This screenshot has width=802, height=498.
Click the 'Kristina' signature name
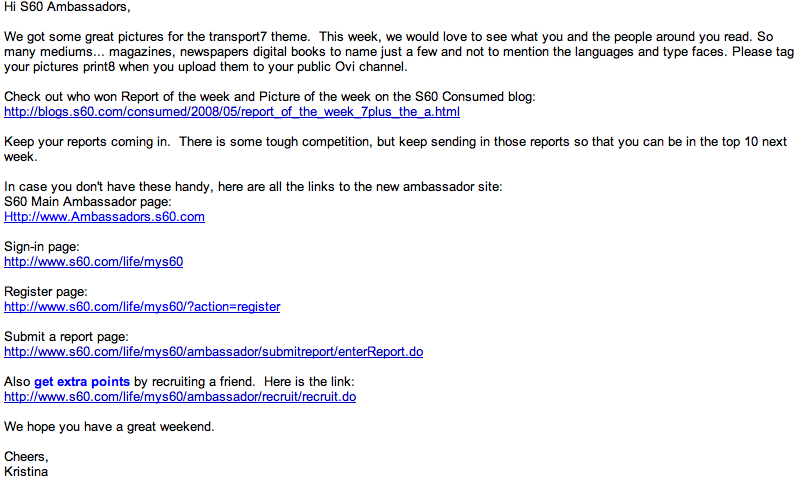26,471
